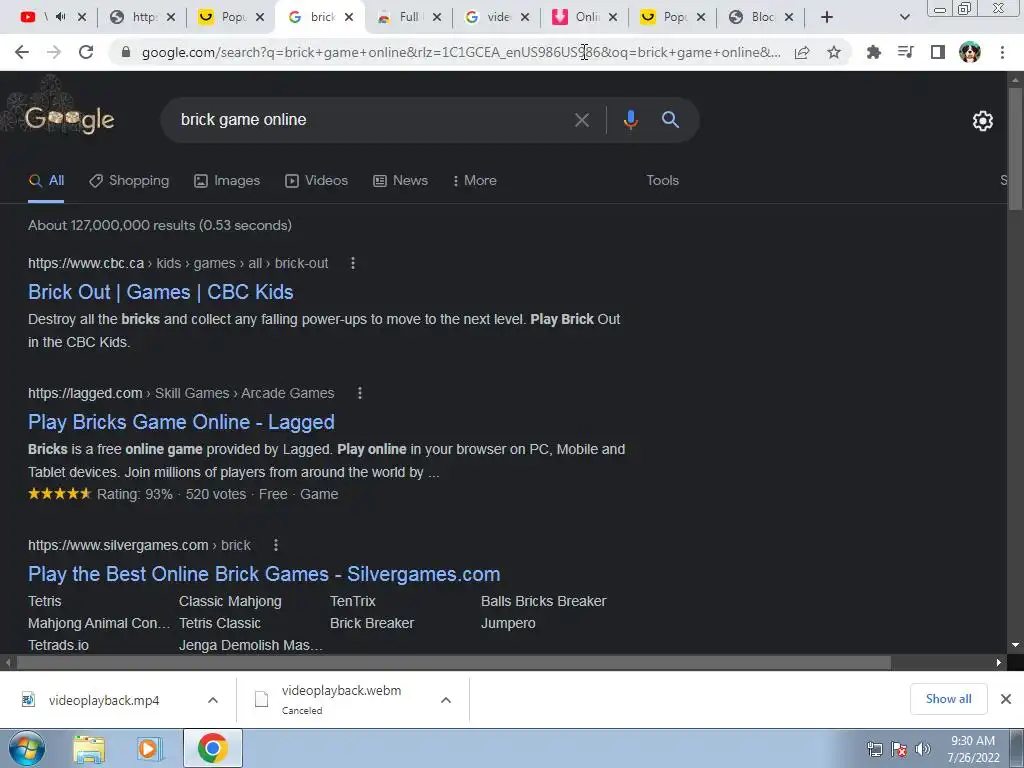Image resolution: width=1024 pixels, height=768 pixels.
Task: Clear the search box text
Action: click(x=581, y=120)
